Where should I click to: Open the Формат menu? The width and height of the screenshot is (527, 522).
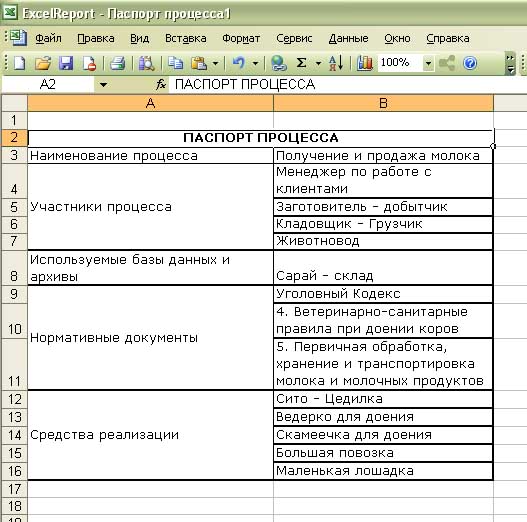[x=241, y=38]
